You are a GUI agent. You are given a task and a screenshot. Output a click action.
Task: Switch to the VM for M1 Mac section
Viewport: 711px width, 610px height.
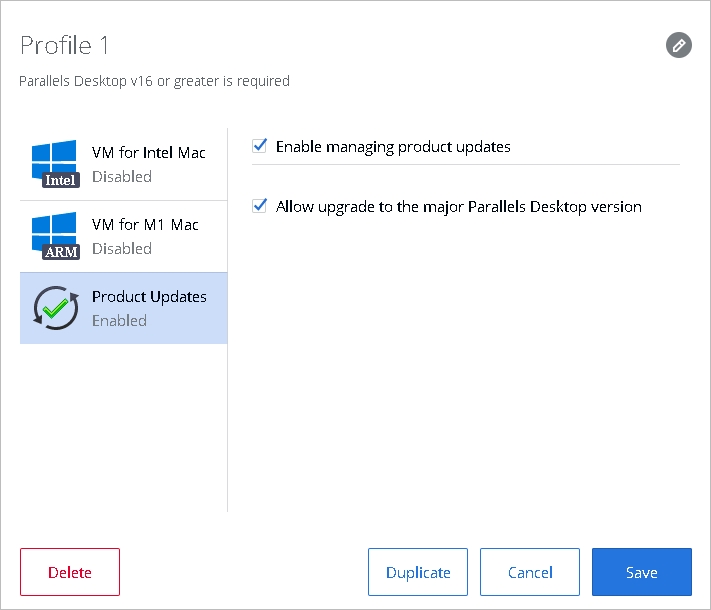point(145,225)
